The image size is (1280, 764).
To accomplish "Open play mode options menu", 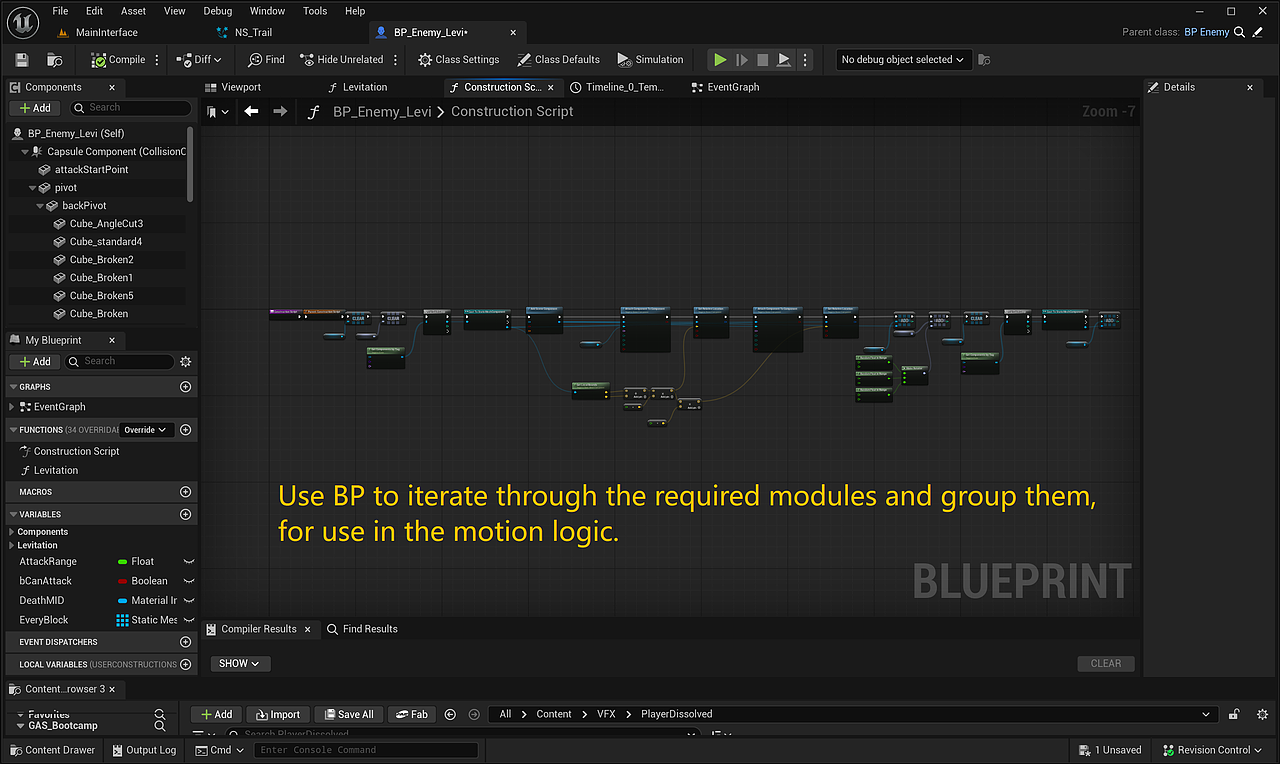I will click(804, 60).
